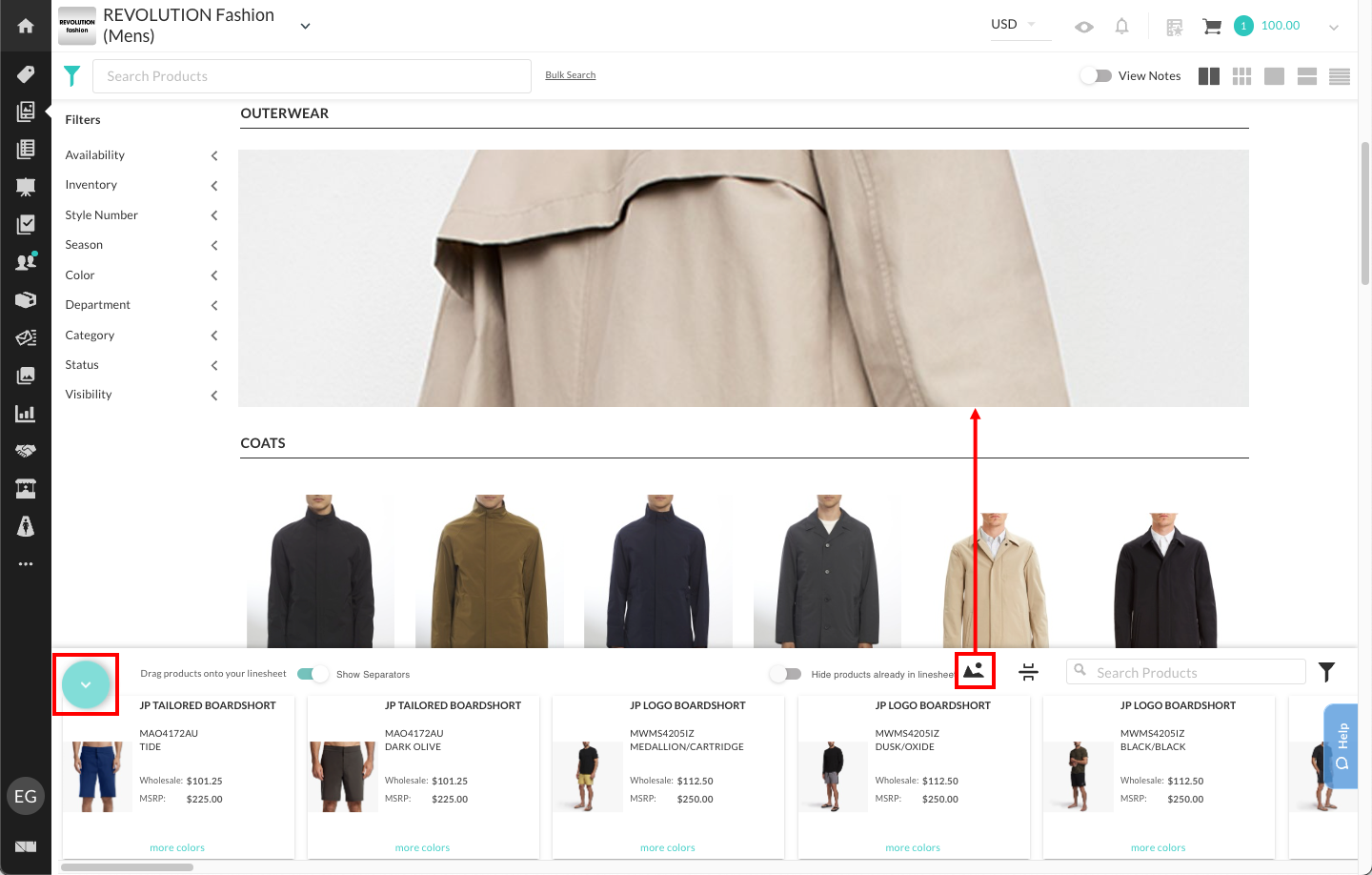This screenshot has width=1372, height=875.
Task: Click more colors under JP LOGO BOARDSHORT Medallion
Action: point(667,848)
